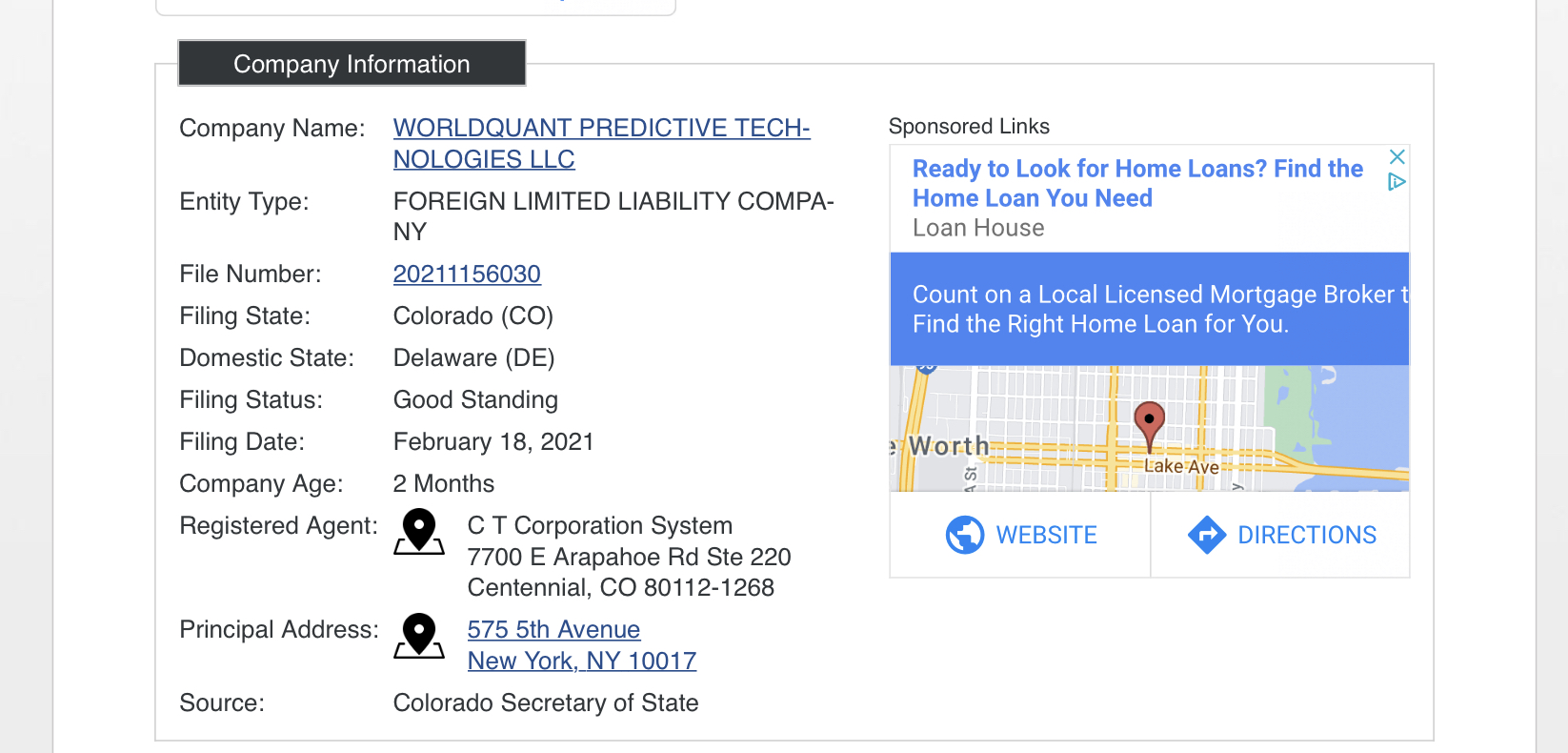The width and height of the screenshot is (1568, 753).
Task: Click DIRECTIONS button in the ad
Action: coord(1280,535)
